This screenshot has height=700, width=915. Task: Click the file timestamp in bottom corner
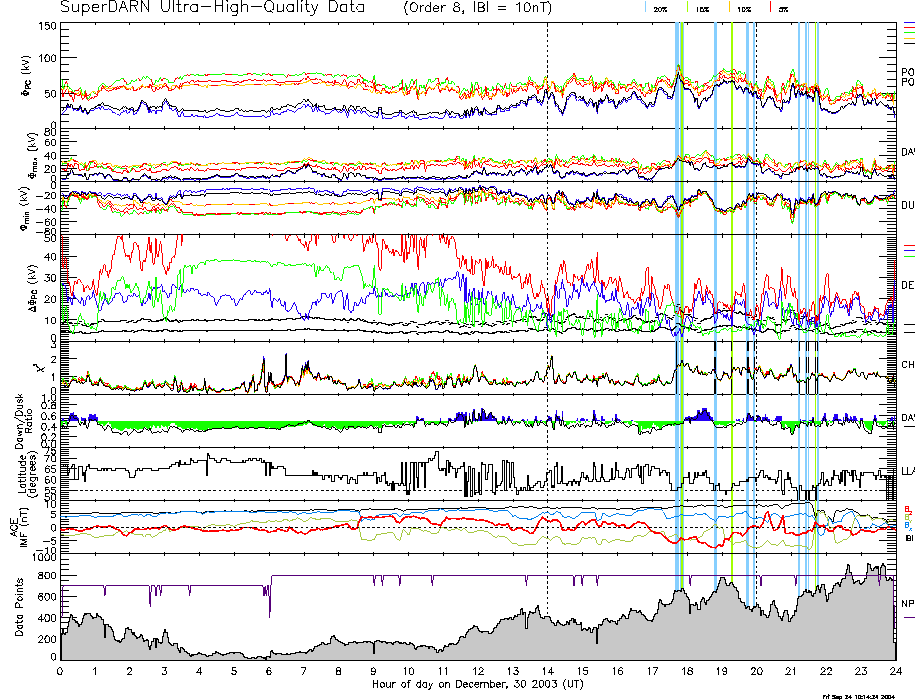(x=866, y=695)
